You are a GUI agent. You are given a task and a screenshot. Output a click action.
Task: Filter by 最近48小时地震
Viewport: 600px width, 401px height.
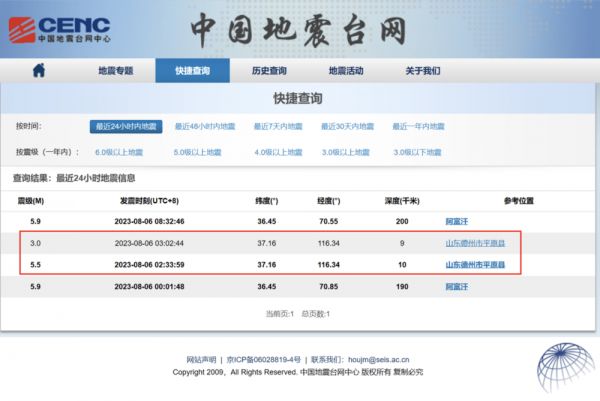[x=204, y=127]
